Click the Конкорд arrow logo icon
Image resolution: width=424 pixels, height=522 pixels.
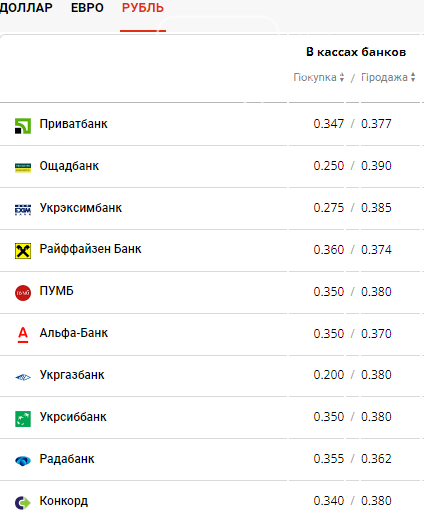[x=23, y=503]
